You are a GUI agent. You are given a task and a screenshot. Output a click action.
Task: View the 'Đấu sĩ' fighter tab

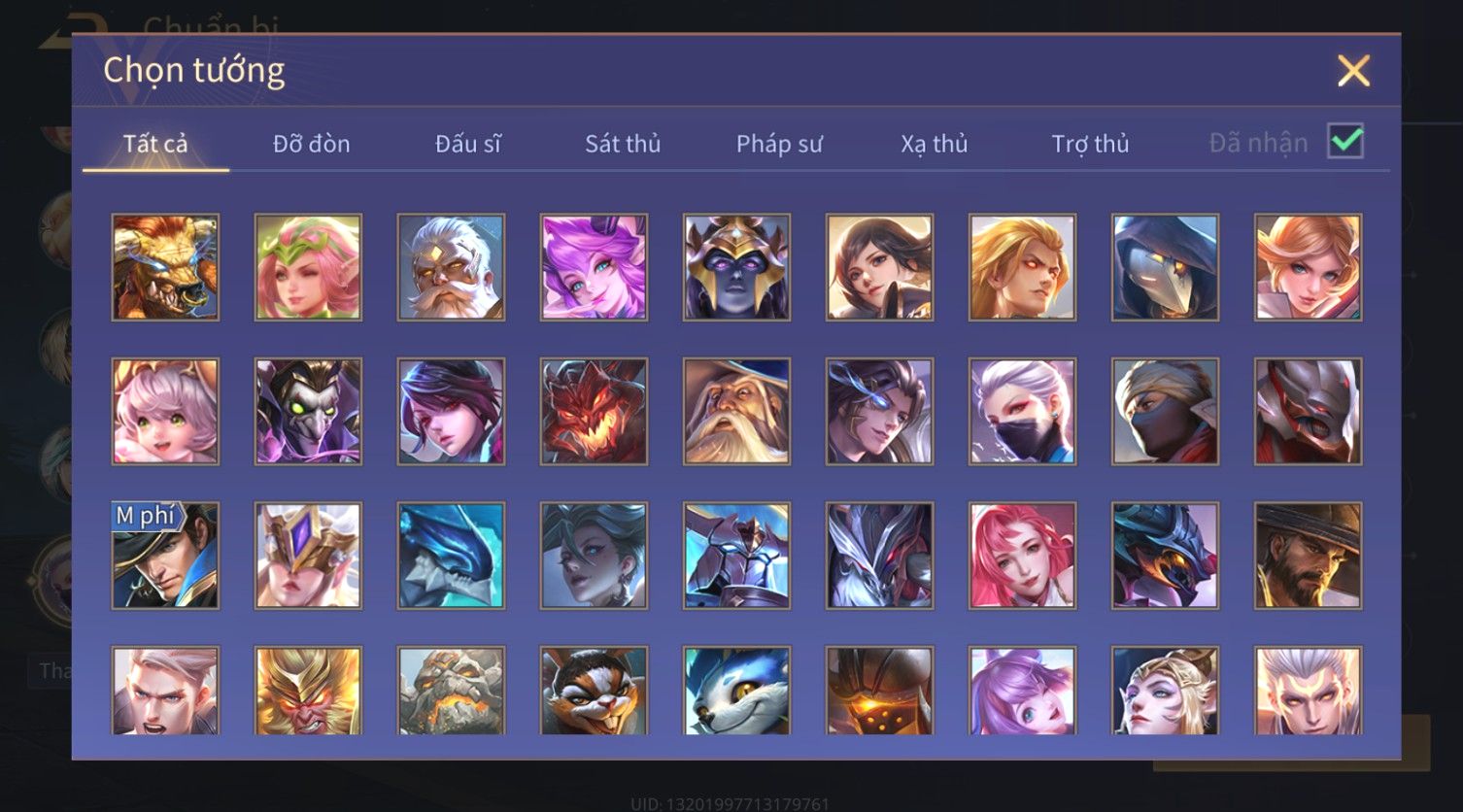pos(468,144)
